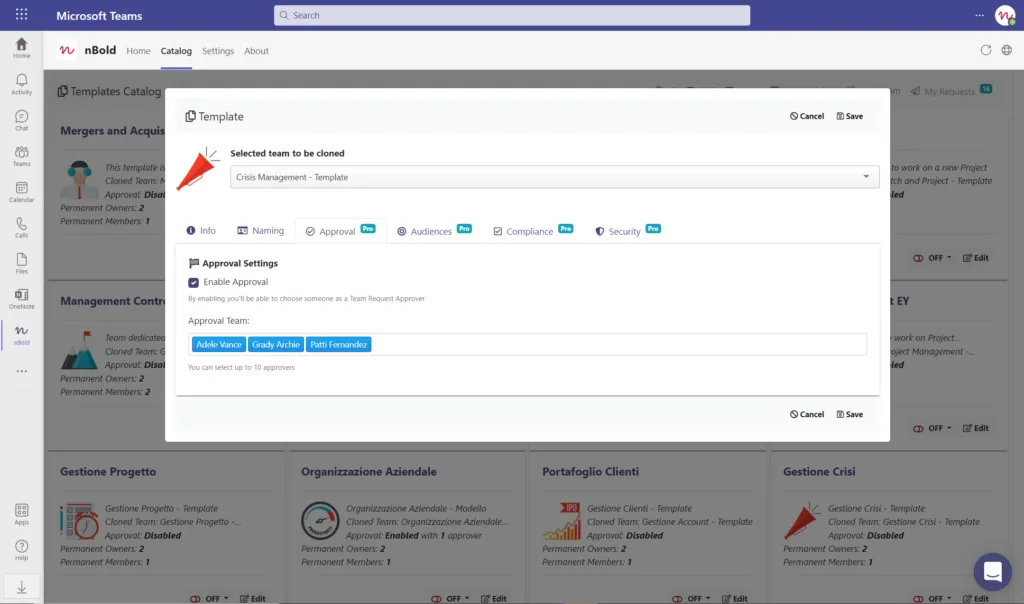
Task: Switch to the Info tab
Action: (x=201, y=230)
